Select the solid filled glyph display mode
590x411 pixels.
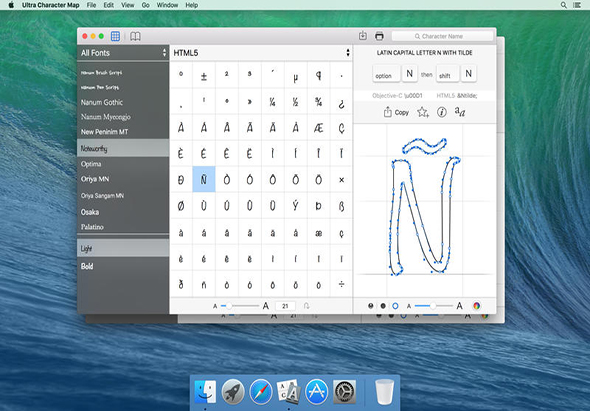pos(383,306)
